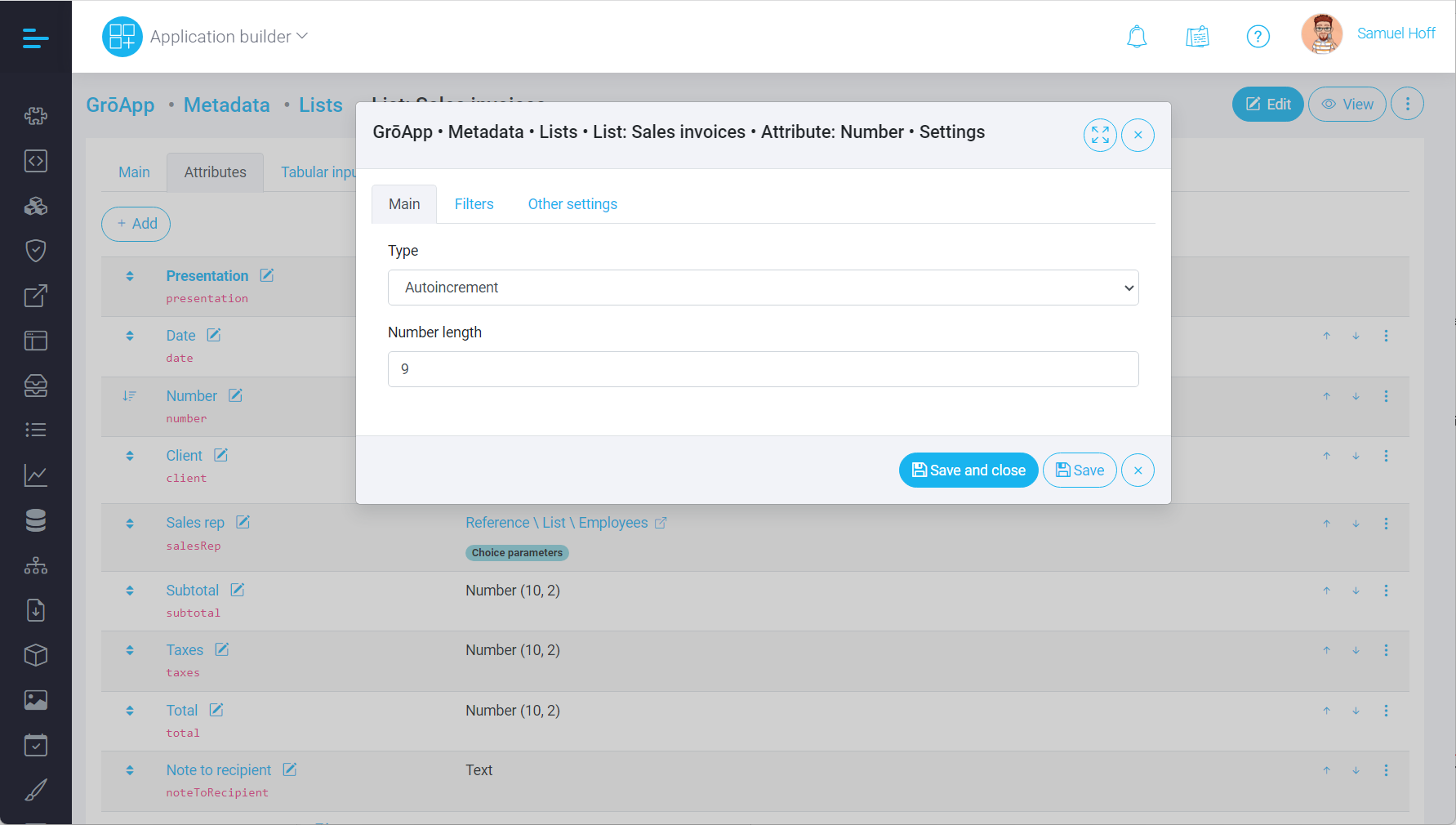This screenshot has width=1456, height=825.
Task: Open three-dot menu for Subtotal row
Action: (1386, 591)
